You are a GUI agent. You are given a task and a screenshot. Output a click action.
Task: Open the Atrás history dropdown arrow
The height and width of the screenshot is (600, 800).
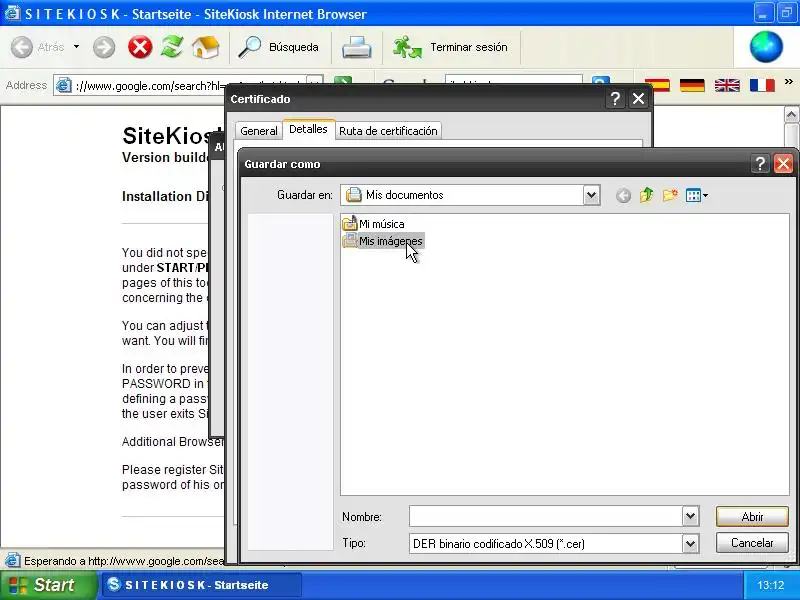pyautogui.click(x=77, y=47)
